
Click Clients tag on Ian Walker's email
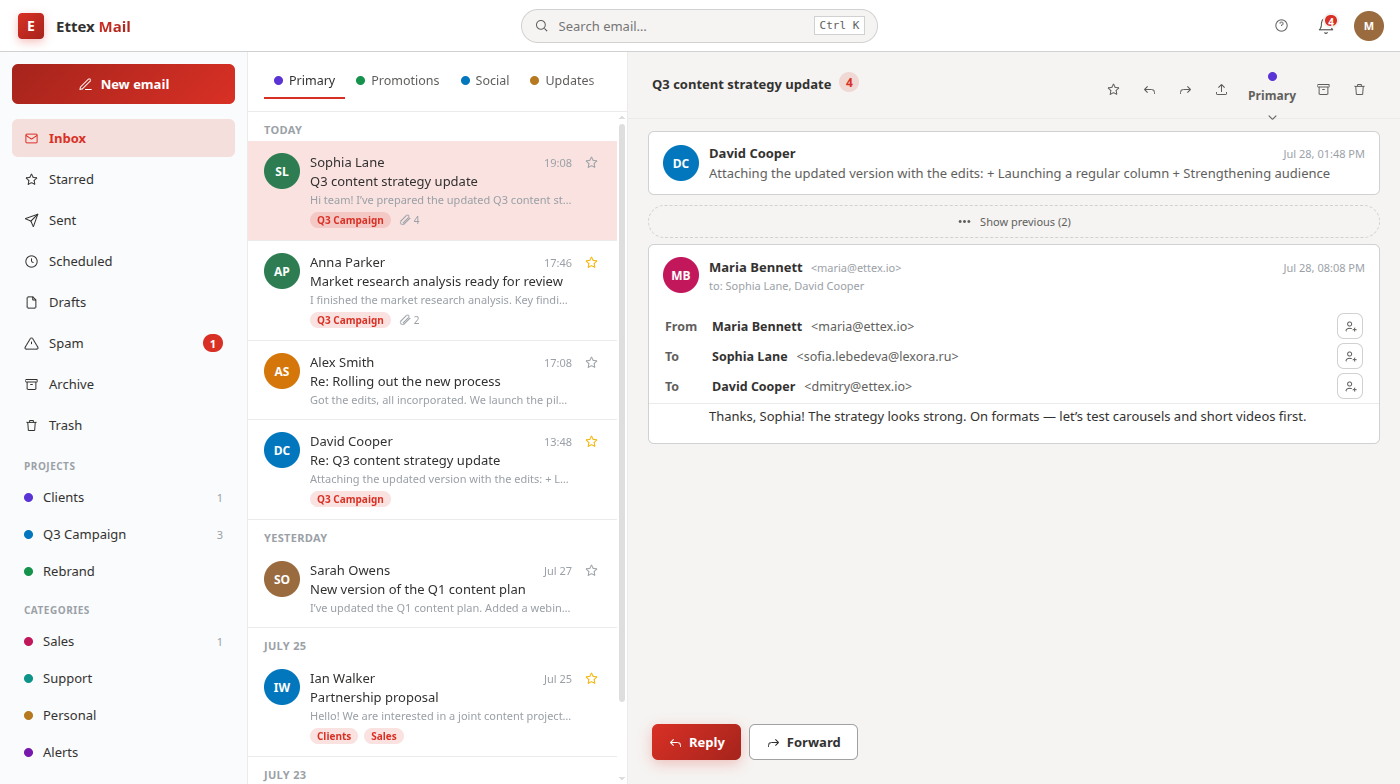point(334,736)
